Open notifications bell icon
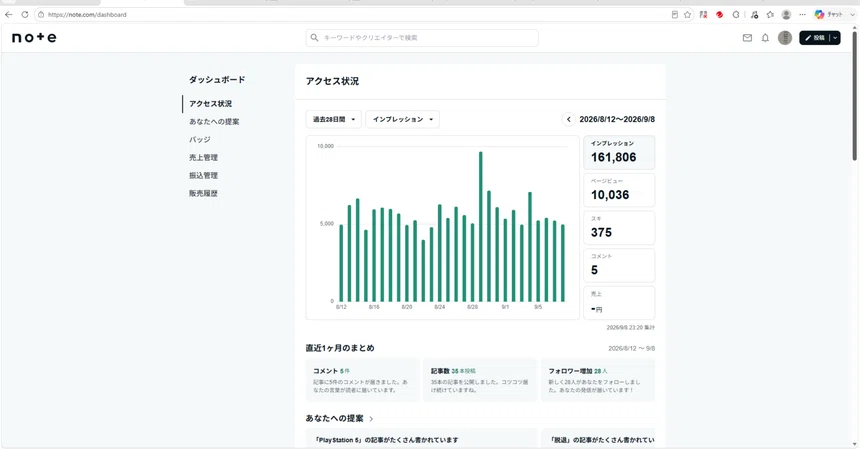The height and width of the screenshot is (450, 860). pyautogui.click(x=765, y=38)
